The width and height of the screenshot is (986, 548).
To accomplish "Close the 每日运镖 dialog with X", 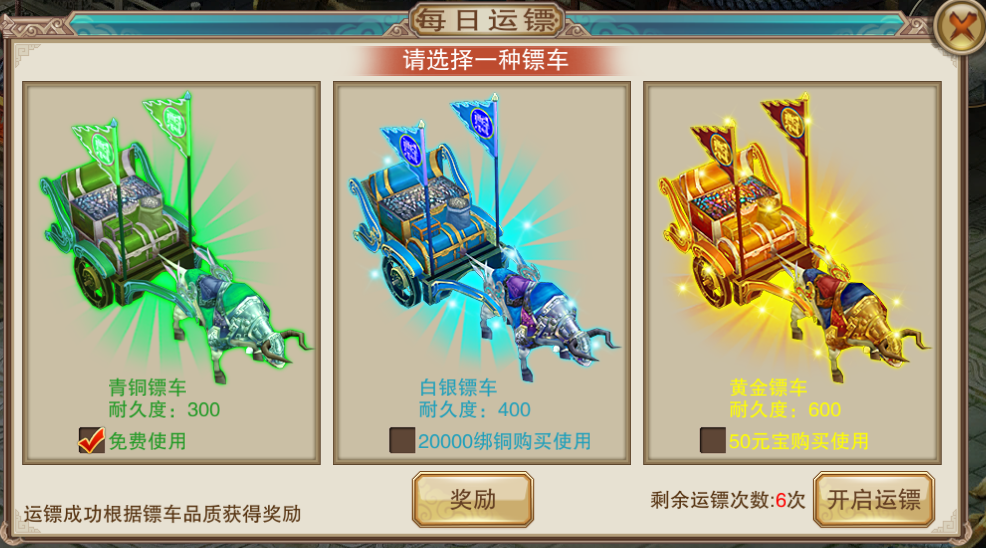I will (960, 26).
